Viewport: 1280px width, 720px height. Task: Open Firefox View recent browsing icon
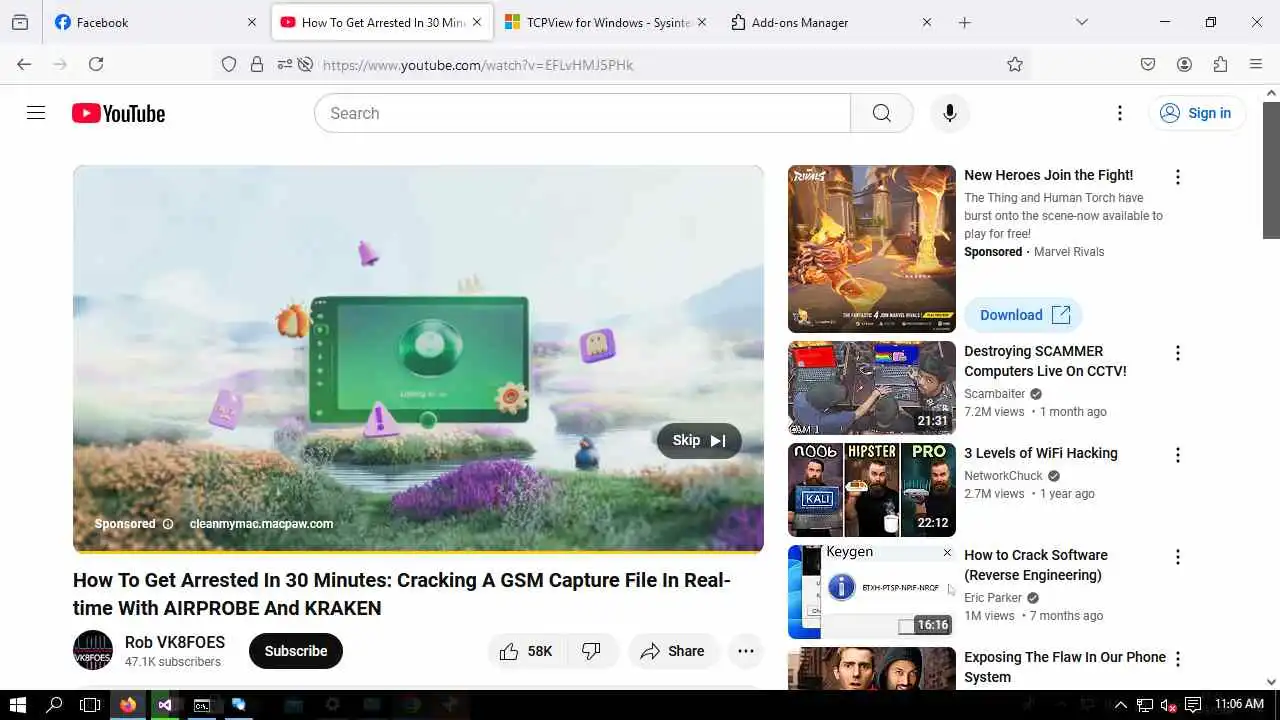pyautogui.click(x=20, y=22)
